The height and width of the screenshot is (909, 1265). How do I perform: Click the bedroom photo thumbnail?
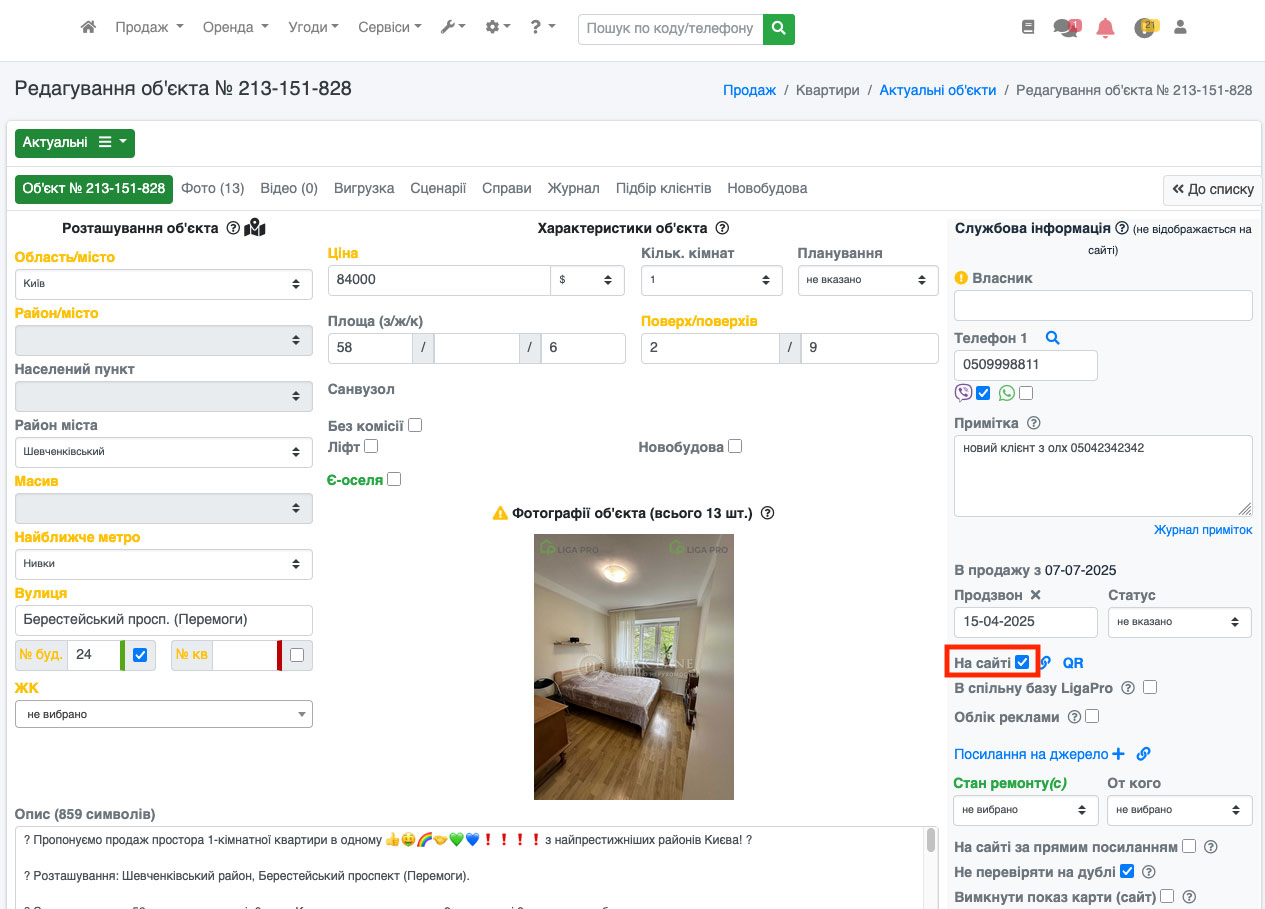pyautogui.click(x=633, y=666)
